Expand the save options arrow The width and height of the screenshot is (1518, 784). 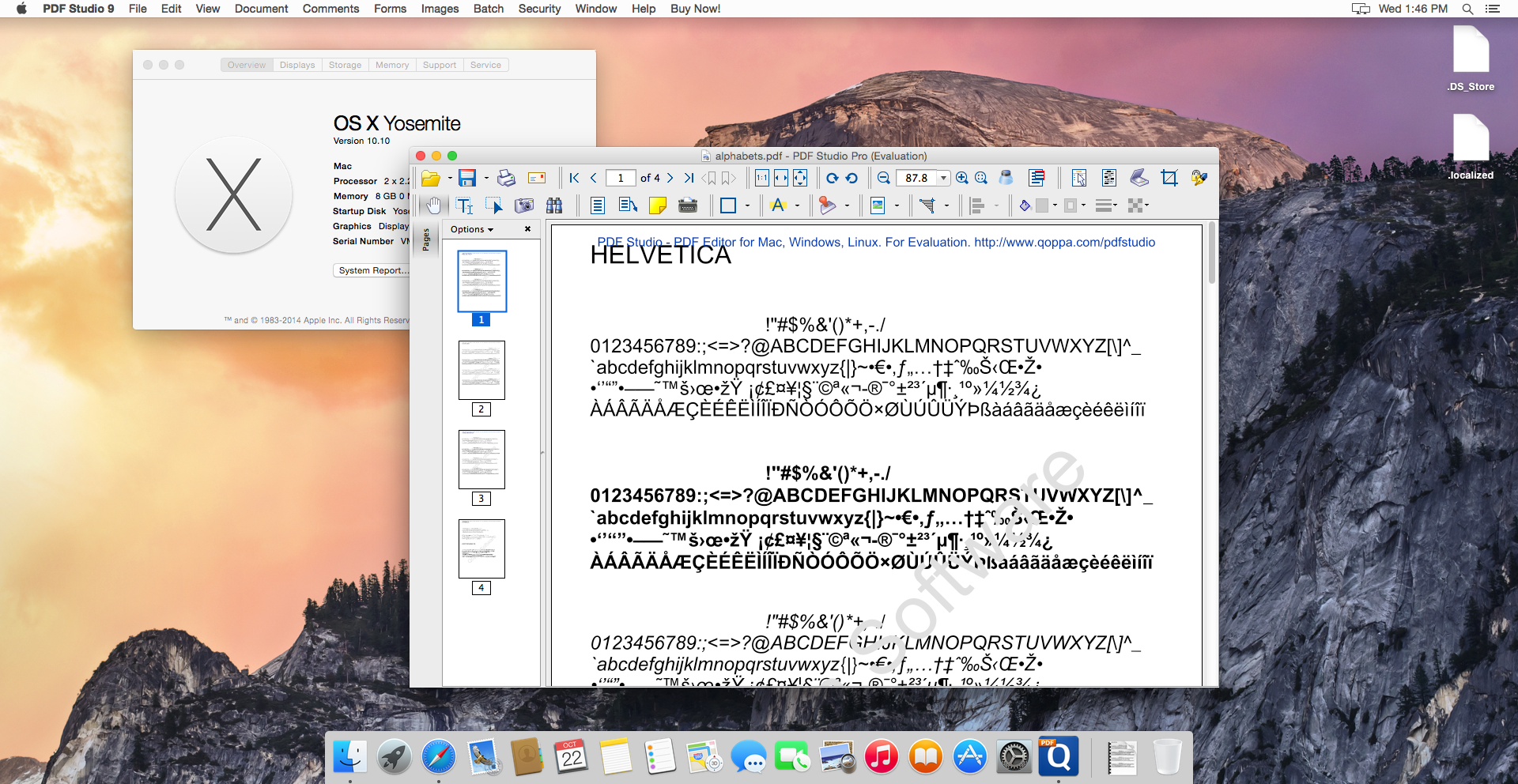(x=486, y=178)
